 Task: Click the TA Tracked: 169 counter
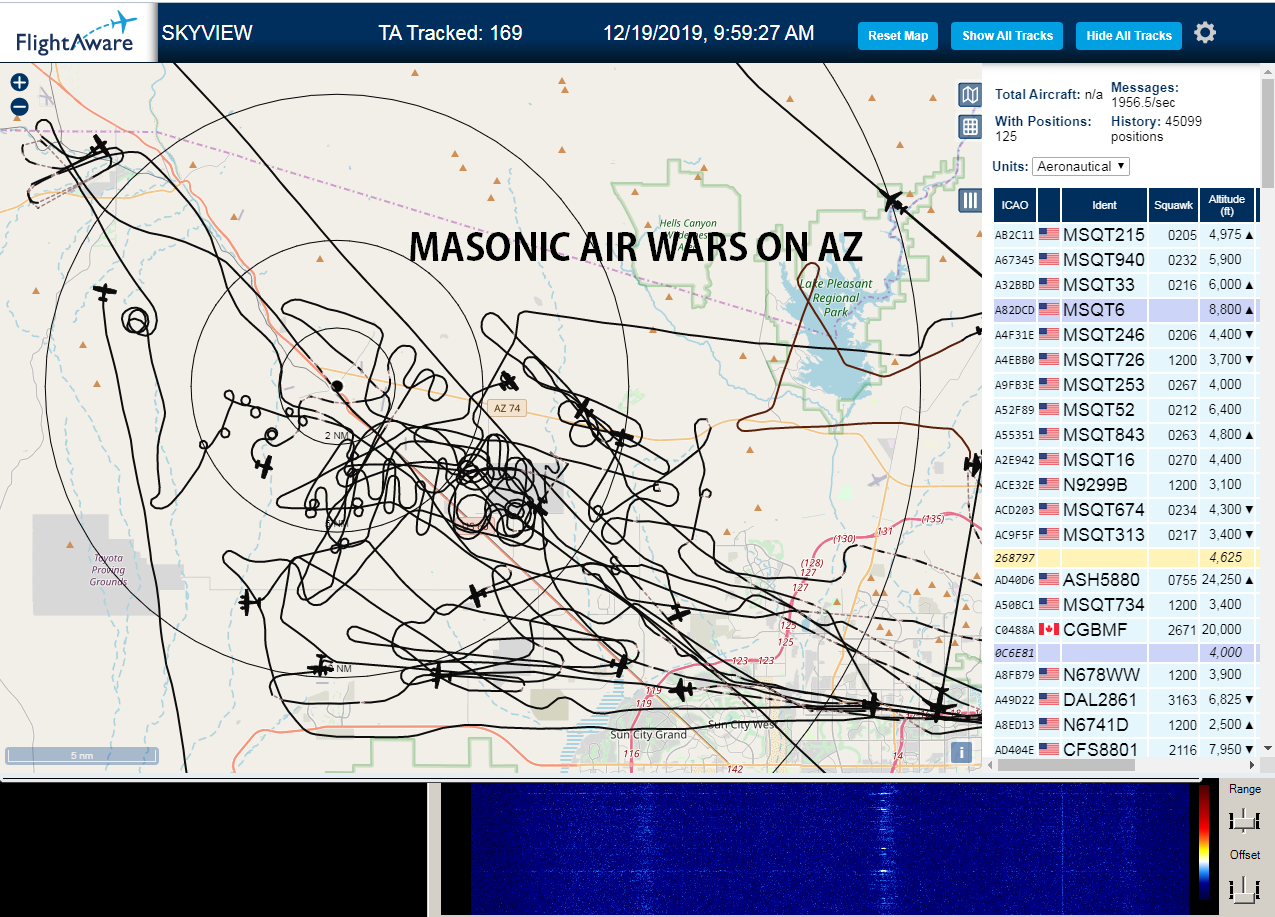coord(450,33)
